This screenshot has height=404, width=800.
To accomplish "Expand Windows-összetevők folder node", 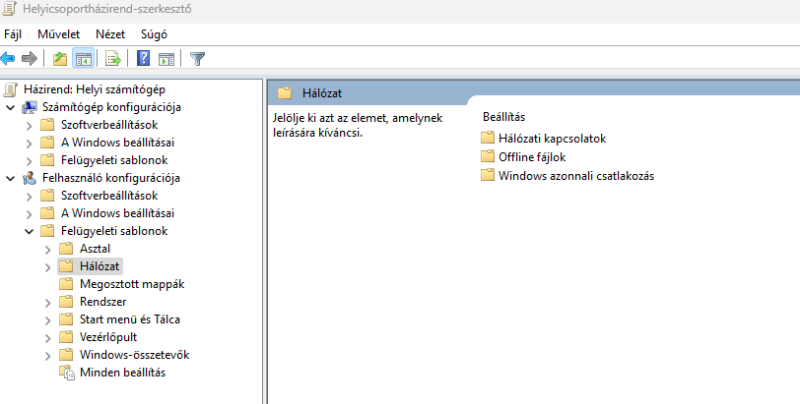I will tap(48, 356).
